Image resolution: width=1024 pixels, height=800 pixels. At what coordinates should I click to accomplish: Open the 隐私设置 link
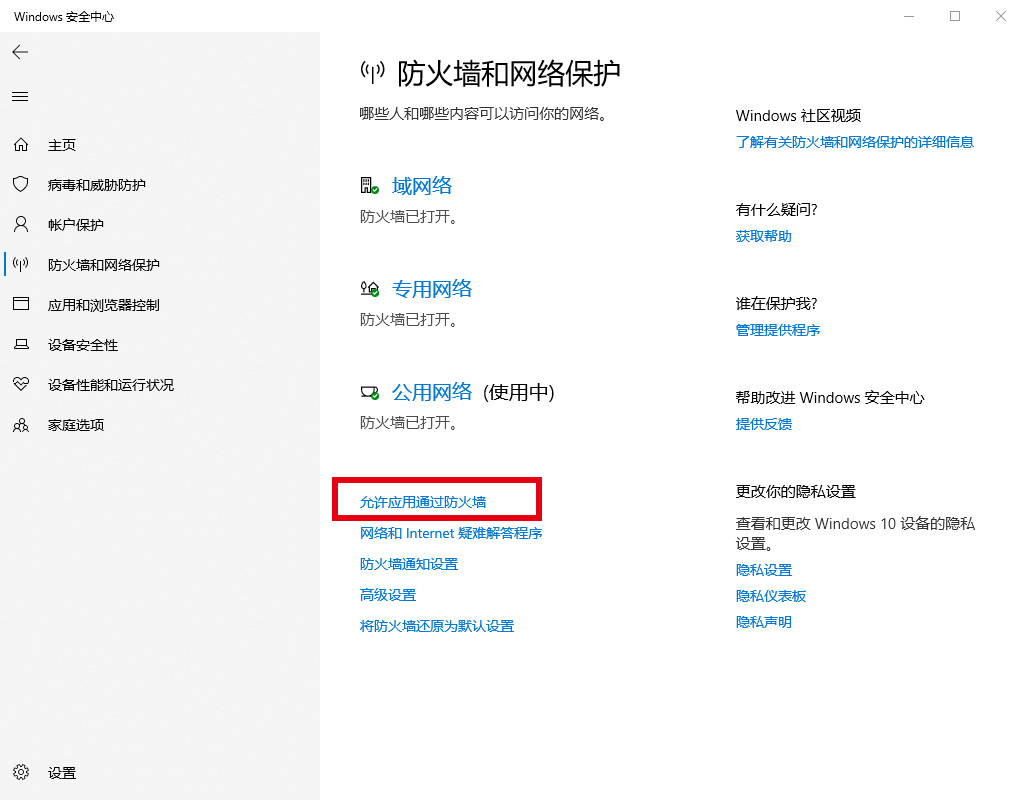click(x=763, y=570)
